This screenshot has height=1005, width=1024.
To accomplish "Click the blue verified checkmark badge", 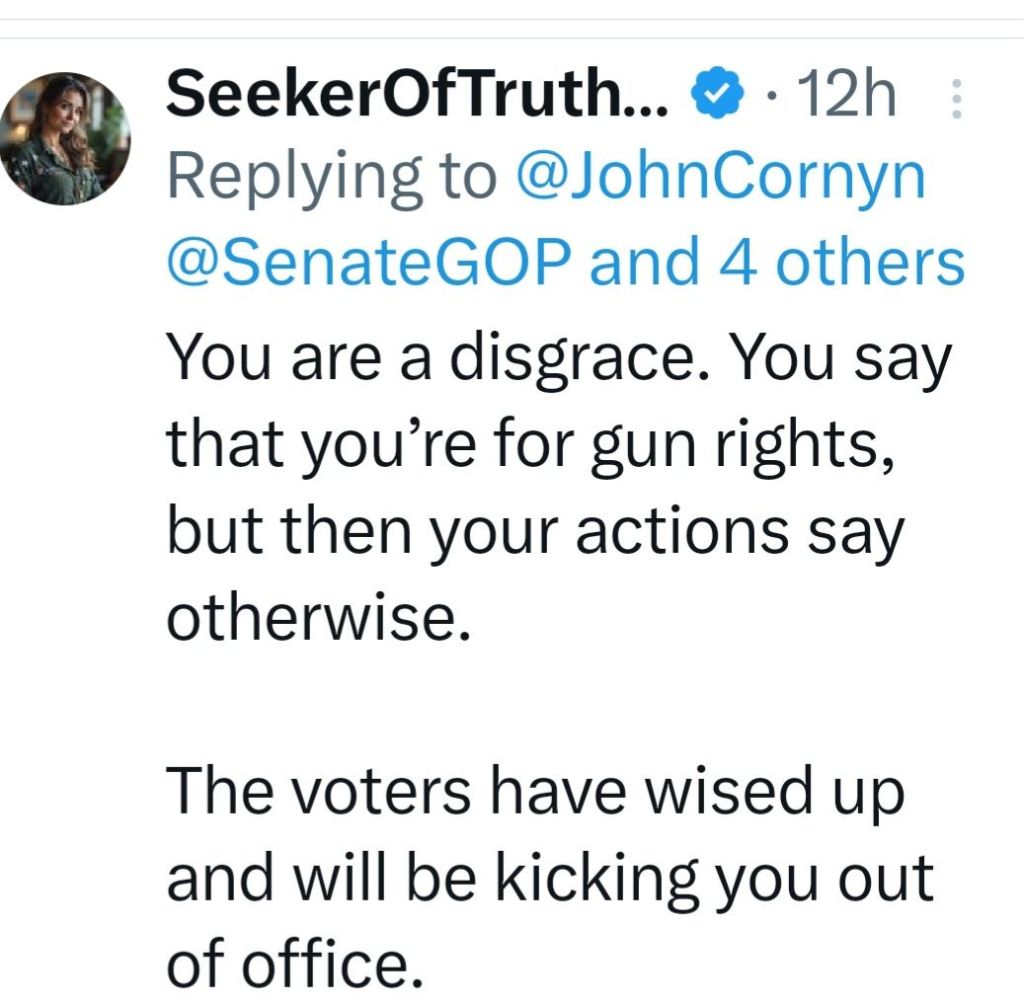I will coord(717,97).
